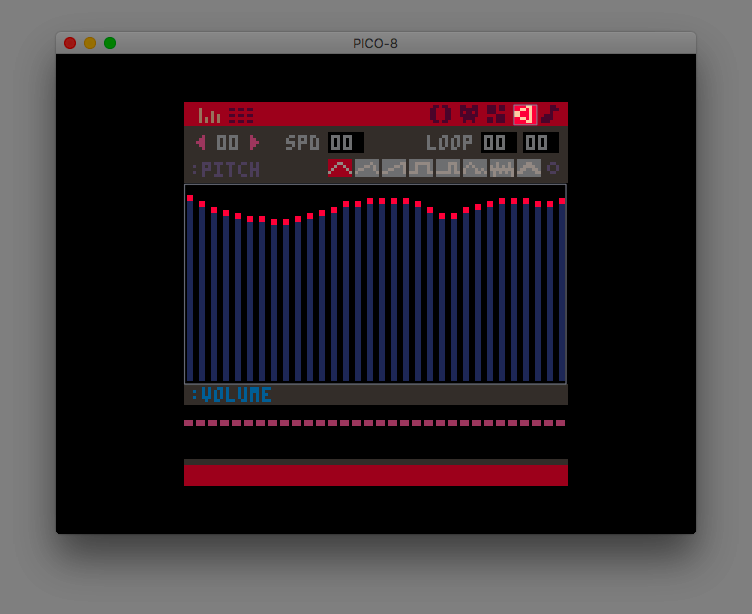Image resolution: width=752 pixels, height=614 pixels.
Task: Select the pulse waveform instrument
Action: [448, 168]
